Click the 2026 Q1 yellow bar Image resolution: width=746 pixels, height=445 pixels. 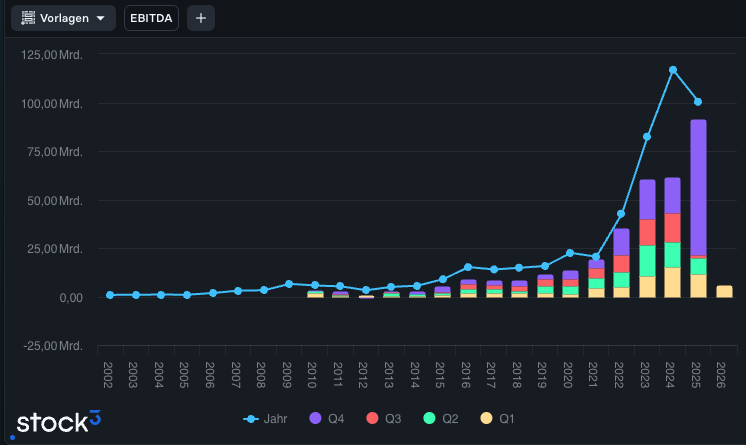coord(724,292)
